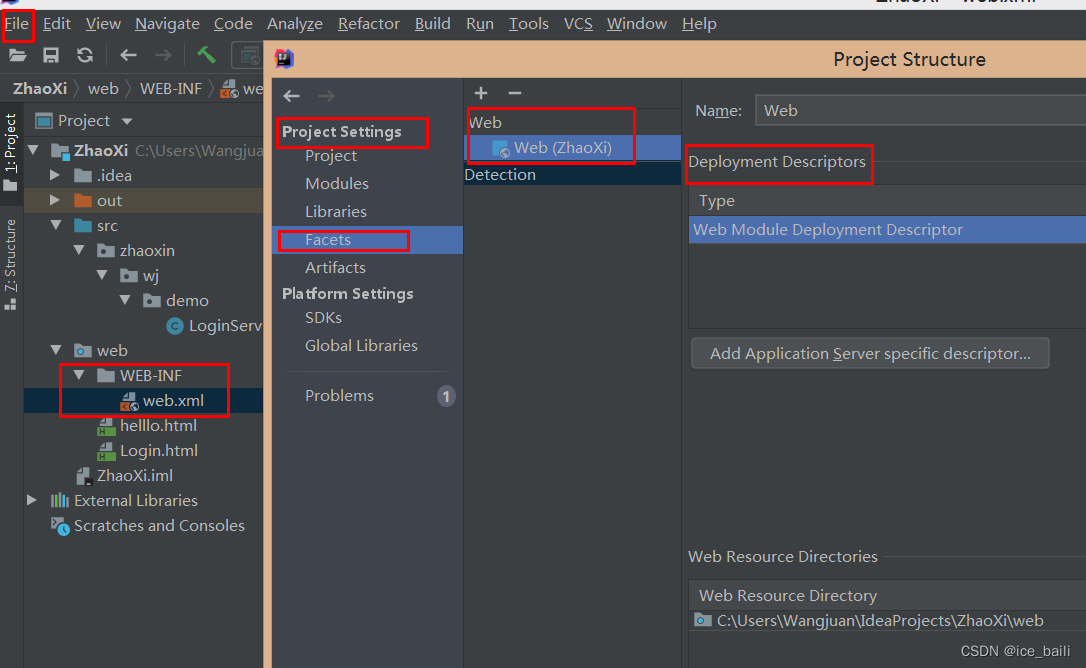Expand the External Libraries node

point(33,501)
